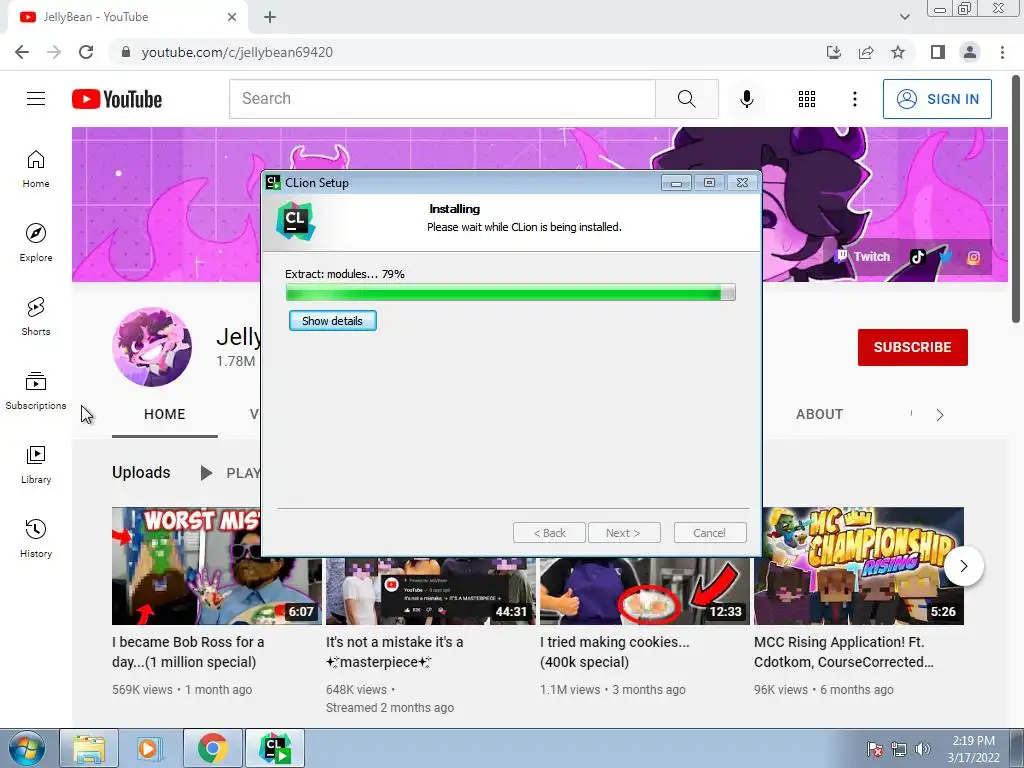Open MCC Rising Application video thumbnail
The width and height of the screenshot is (1024, 768).
pos(859,566)
